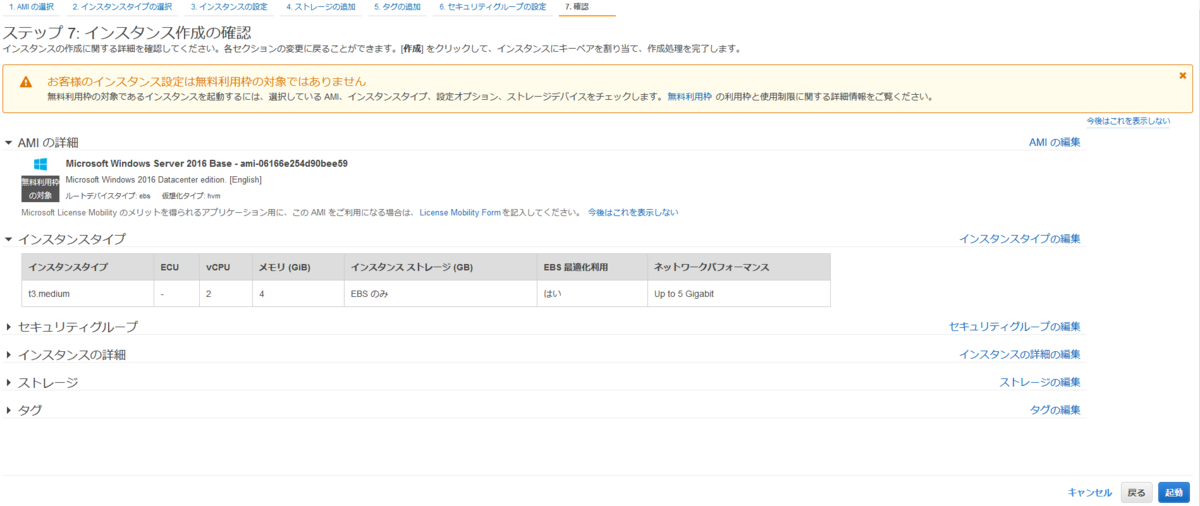Click the メモリ (GiB) column header
This screenshot has height=506, width=1200.
[297, 267]
